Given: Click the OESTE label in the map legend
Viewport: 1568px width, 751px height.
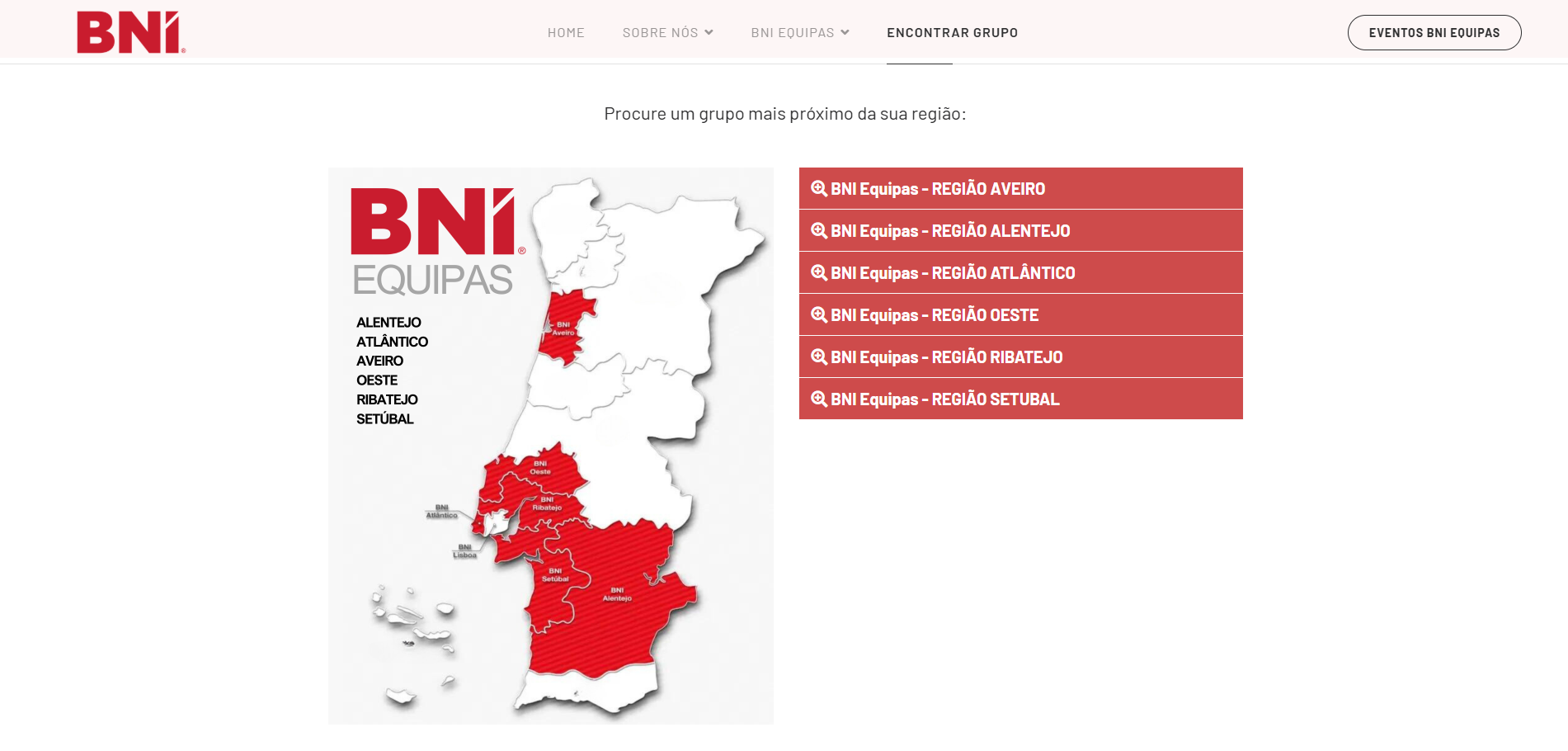Looking at the screenshot, I should [x=377, y=380].
